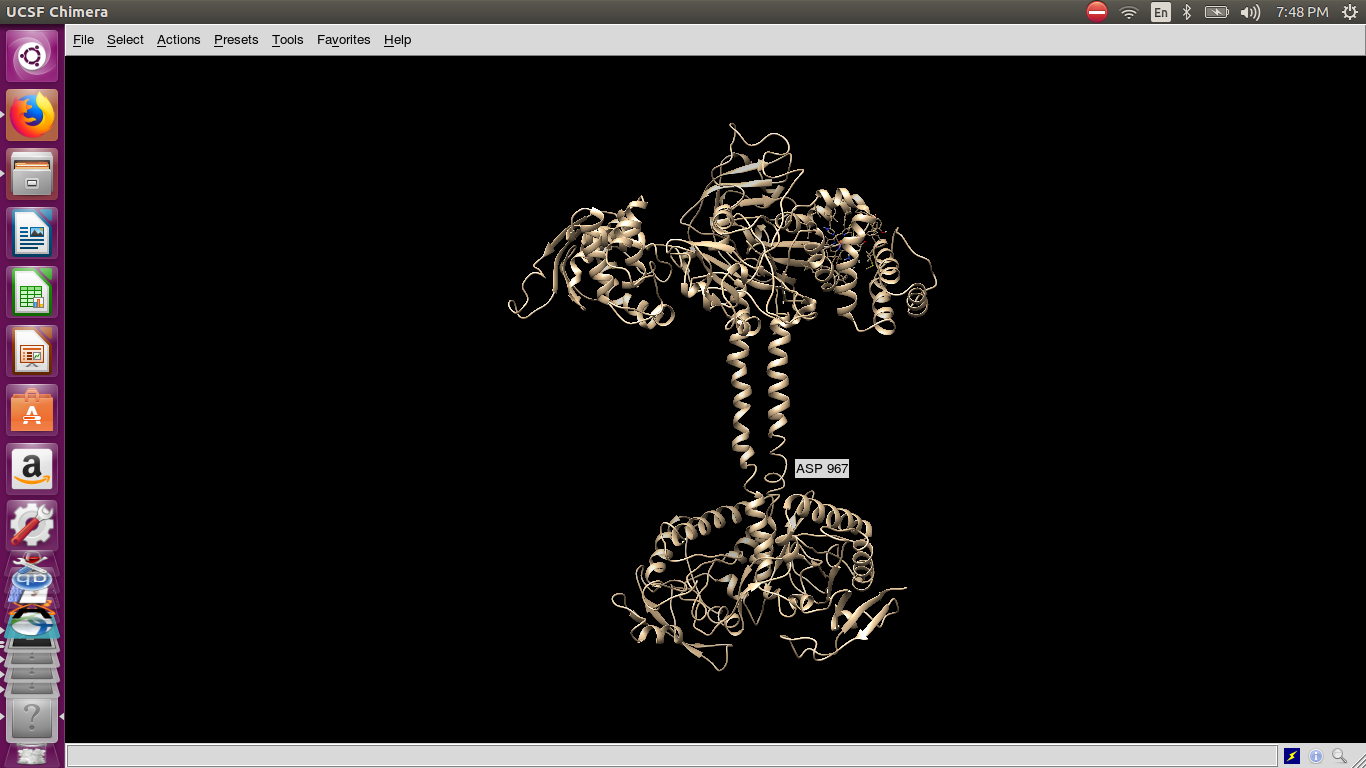Open LibreOffice Writer from the dock
1366x768 pixels.
[32, 234]
